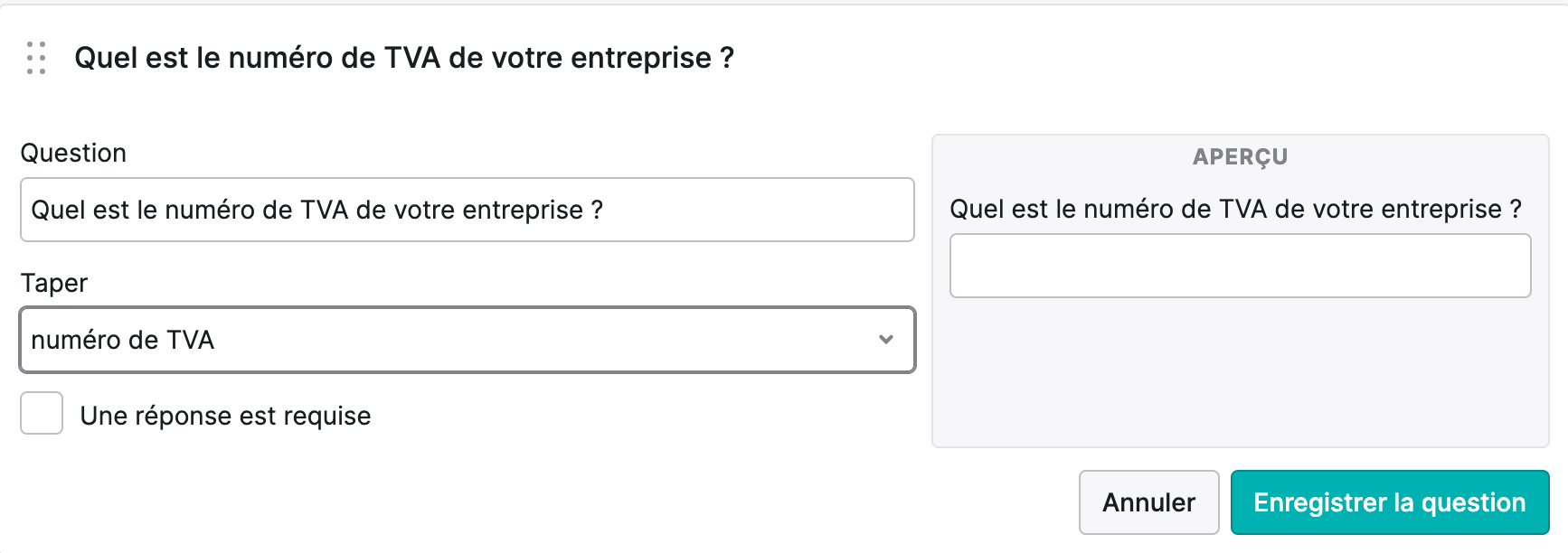Open the 'numéro de TVA' type dropdown
Viewport: 1568px width, 553px height.
pos(468,340)
